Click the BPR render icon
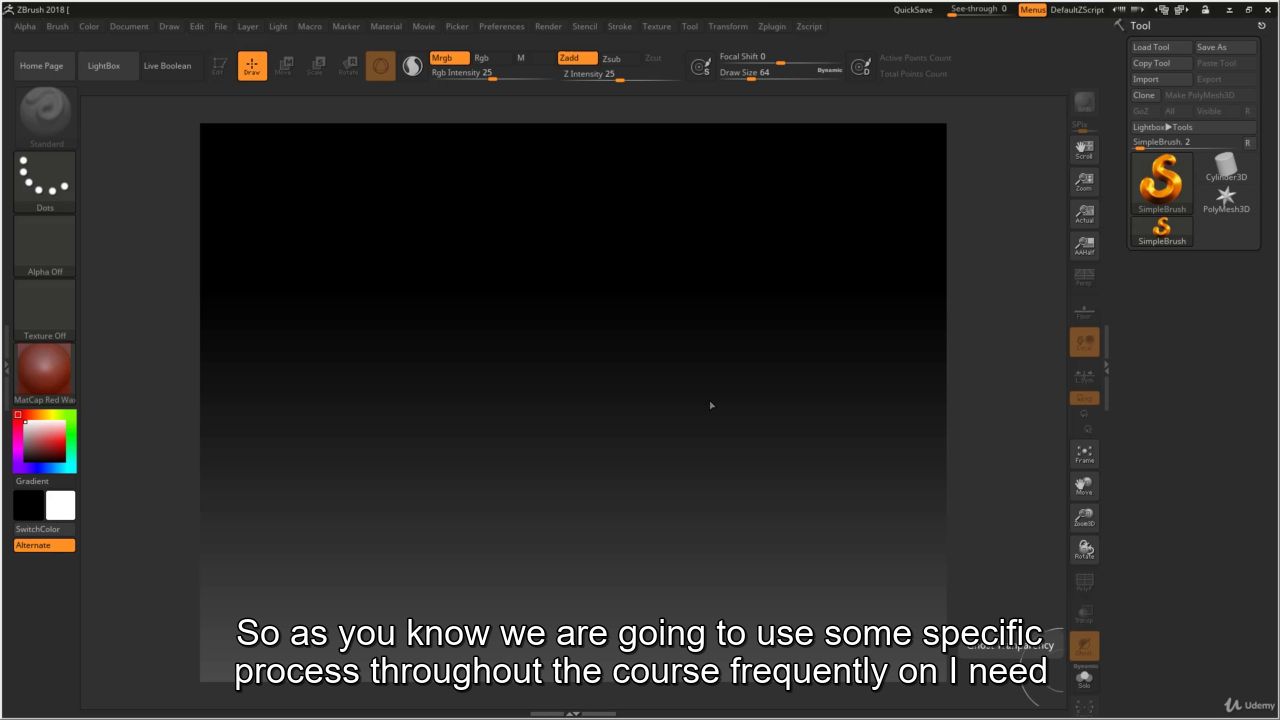The image size is (1280, 720). tap(1084, 102)
